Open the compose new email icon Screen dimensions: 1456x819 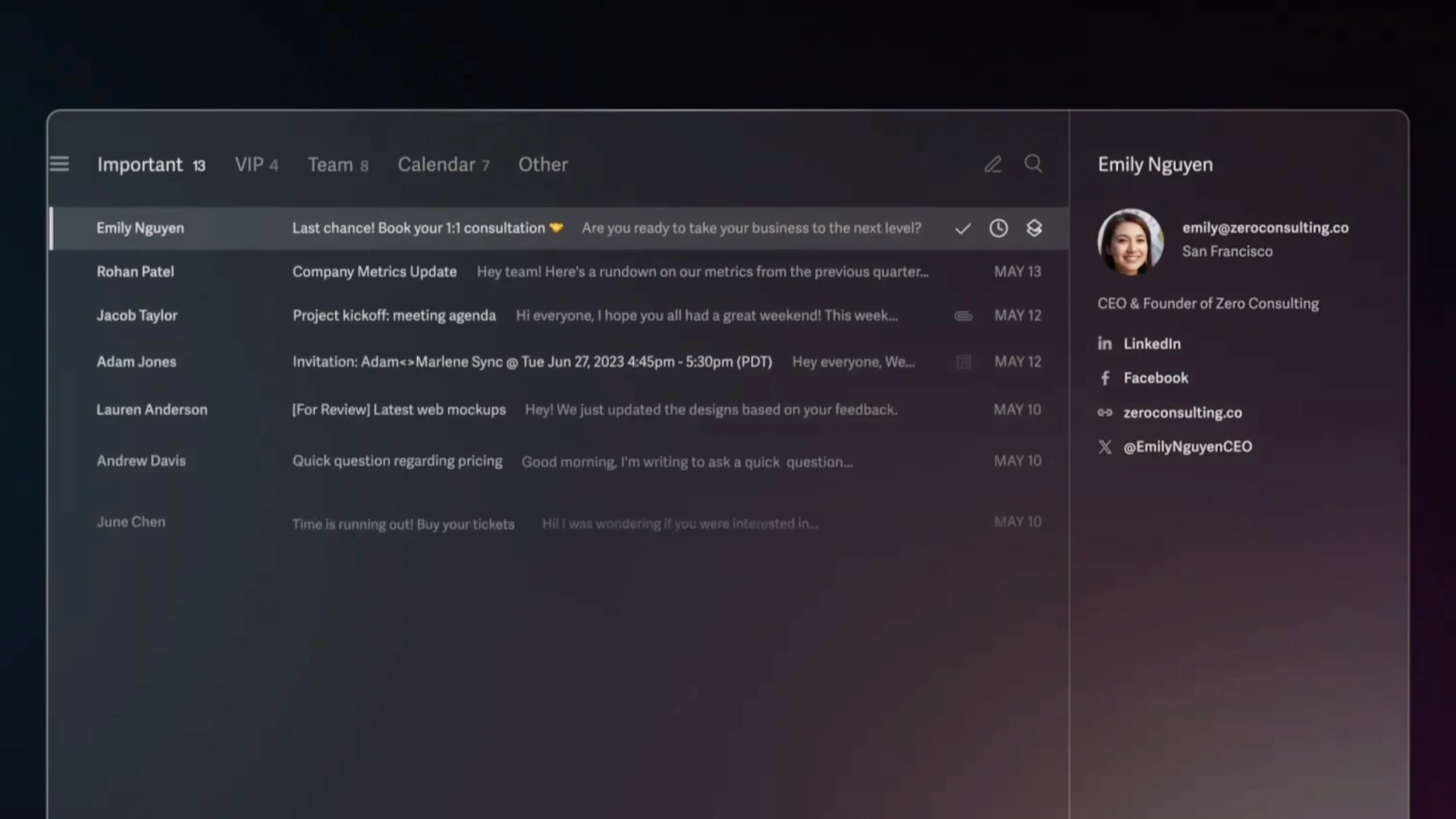(993, 164)
